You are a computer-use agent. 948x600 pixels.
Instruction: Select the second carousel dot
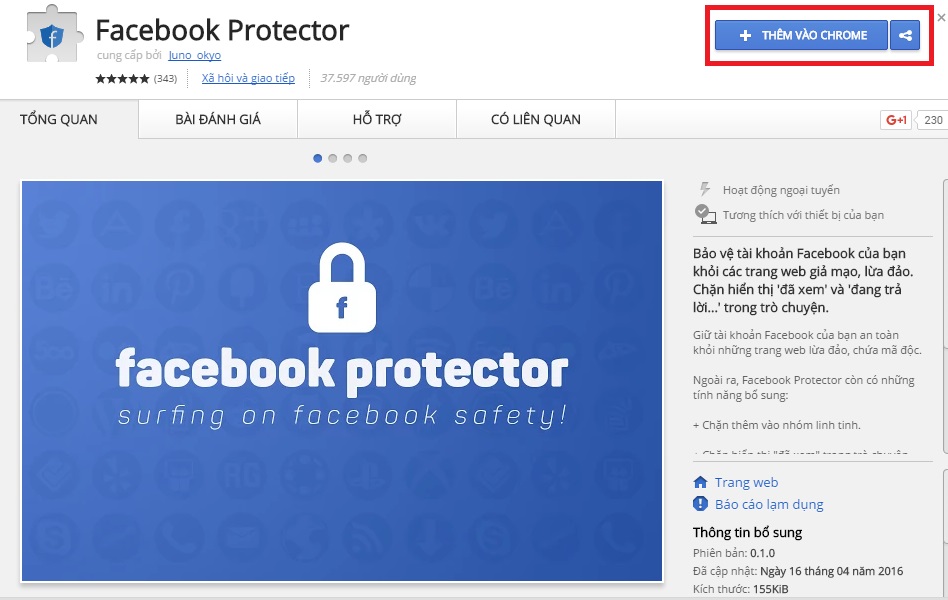pyautogui.click(x=333, y=158)
